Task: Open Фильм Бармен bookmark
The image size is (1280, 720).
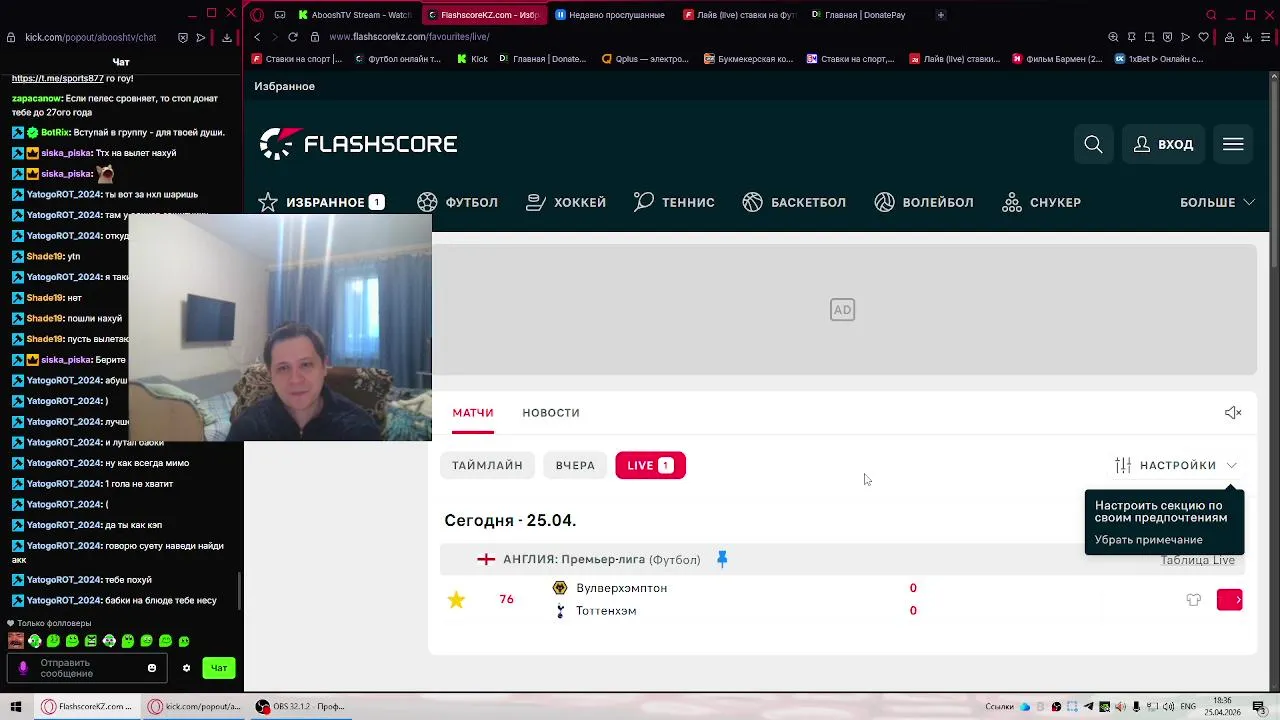Action: 1057,59
